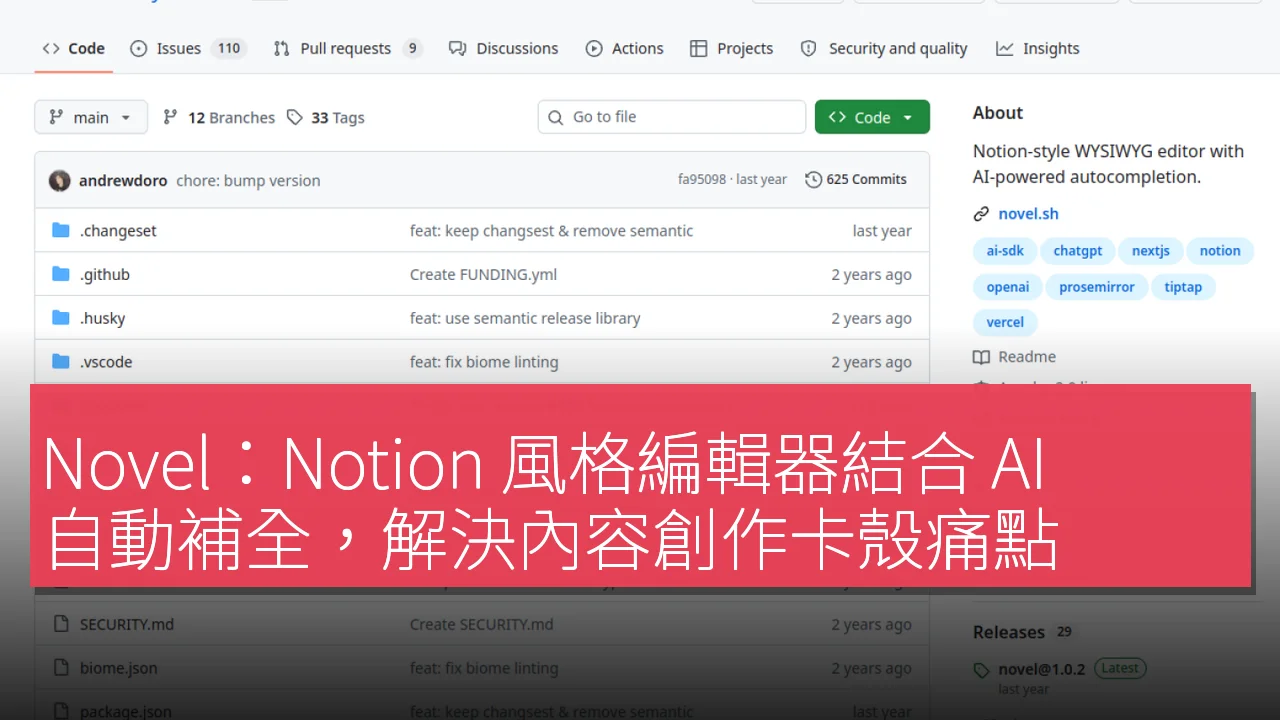Open the .husky folder

(102, 318)
